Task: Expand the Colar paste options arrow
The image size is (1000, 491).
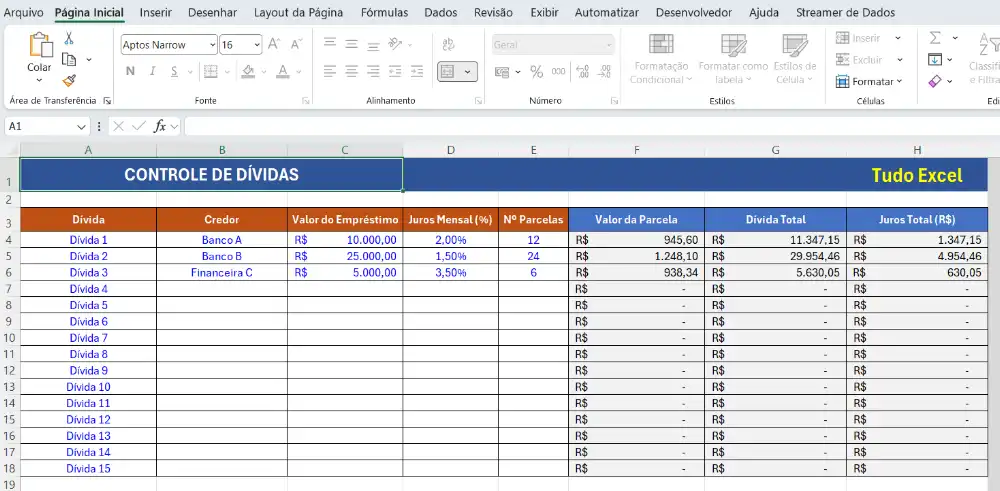Action: pos(40,80)
